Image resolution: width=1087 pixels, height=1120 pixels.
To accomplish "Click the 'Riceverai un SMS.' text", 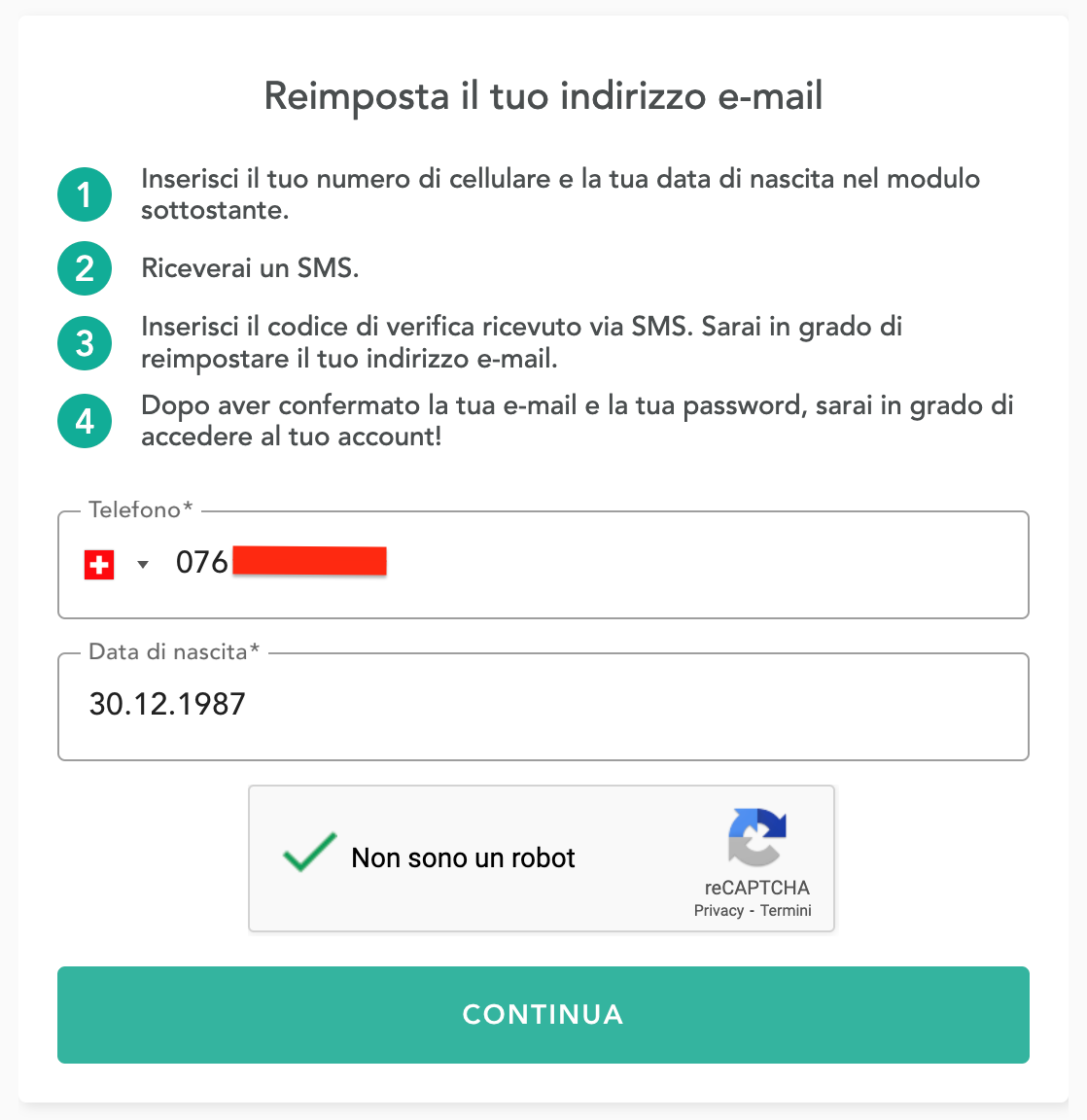I will point(250,268).
